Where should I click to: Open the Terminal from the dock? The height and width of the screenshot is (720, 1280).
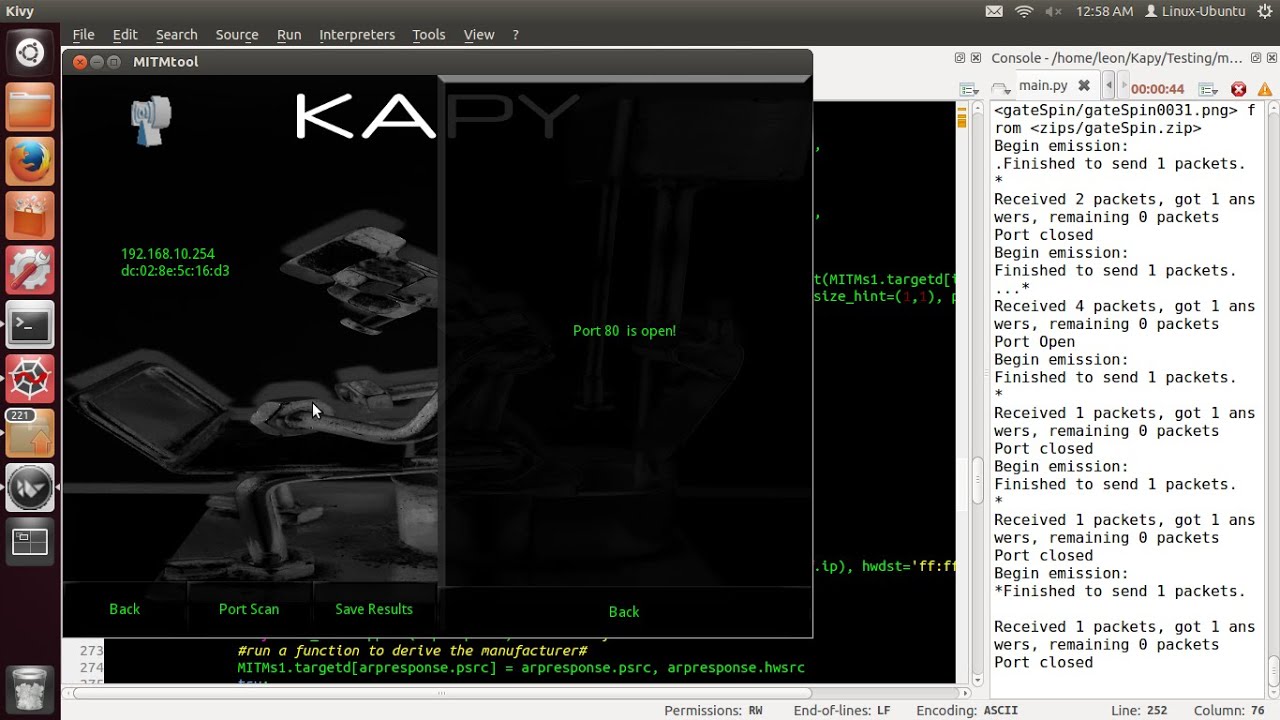pos(30,325)
